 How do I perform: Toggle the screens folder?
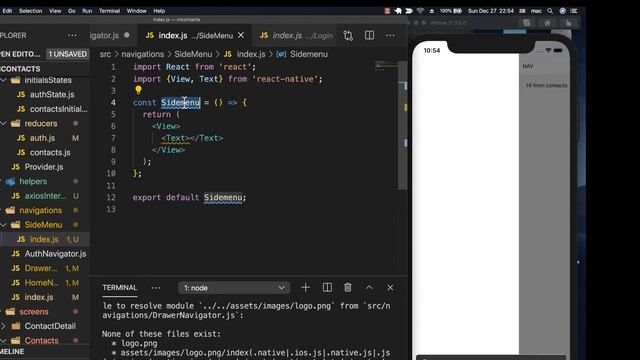coord(34,311)
